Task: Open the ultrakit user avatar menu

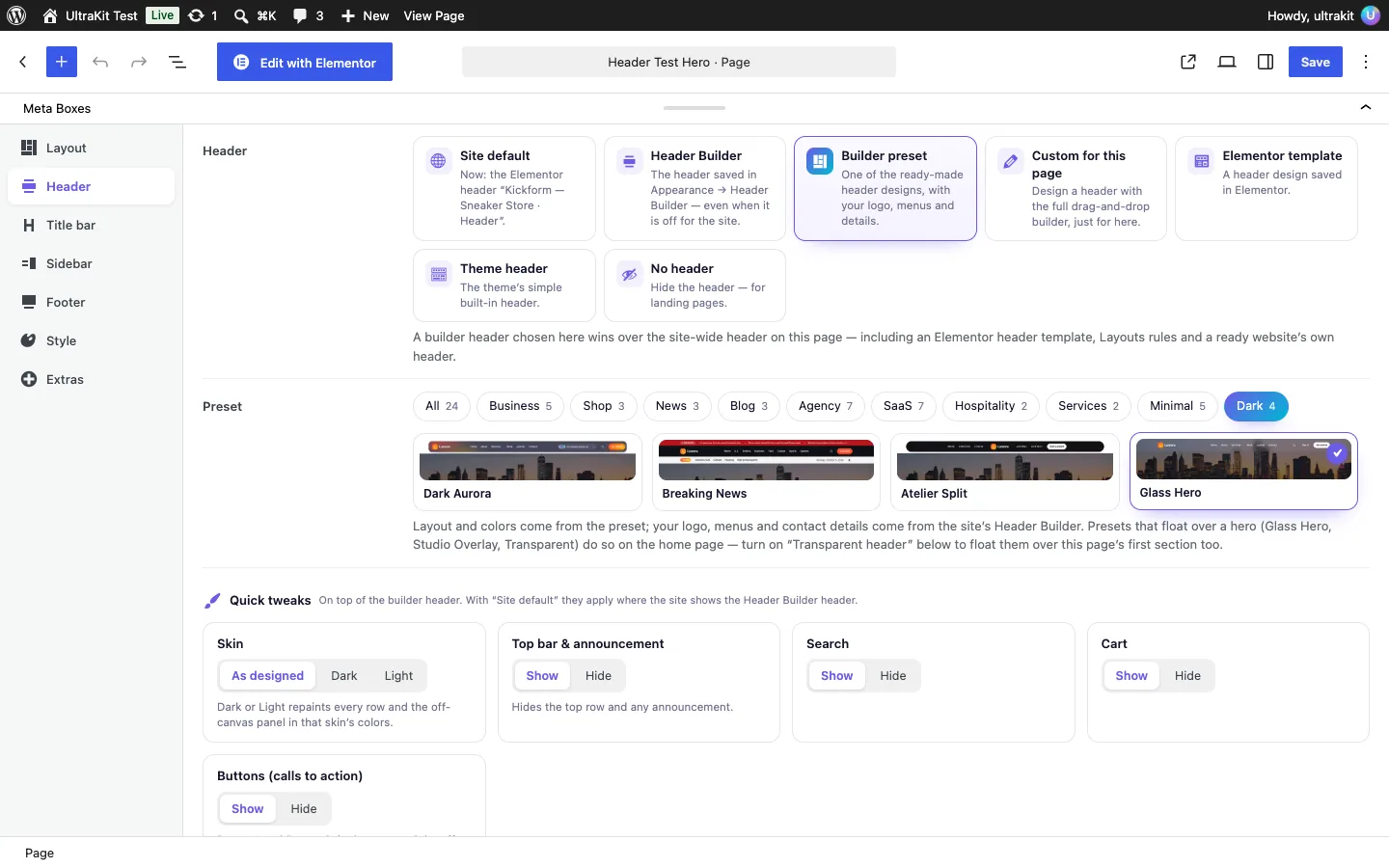Action: coord(1370,15)
